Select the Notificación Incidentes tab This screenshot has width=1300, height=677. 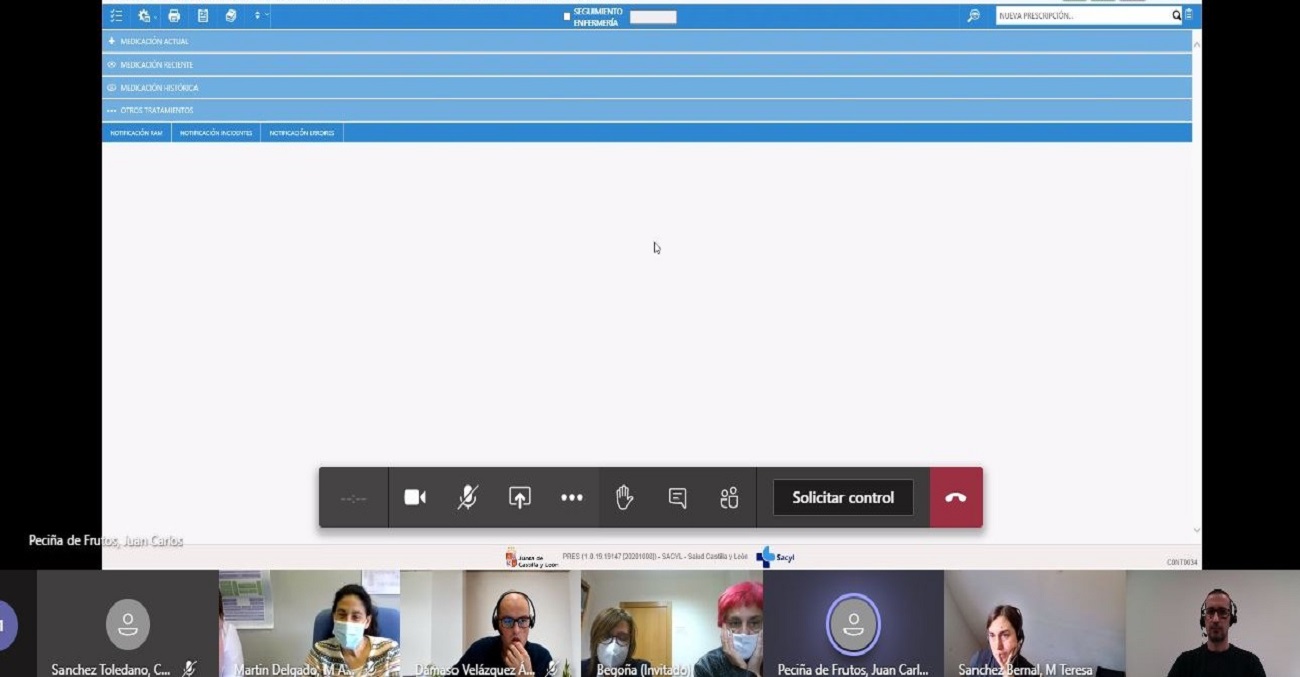[216, 133]
